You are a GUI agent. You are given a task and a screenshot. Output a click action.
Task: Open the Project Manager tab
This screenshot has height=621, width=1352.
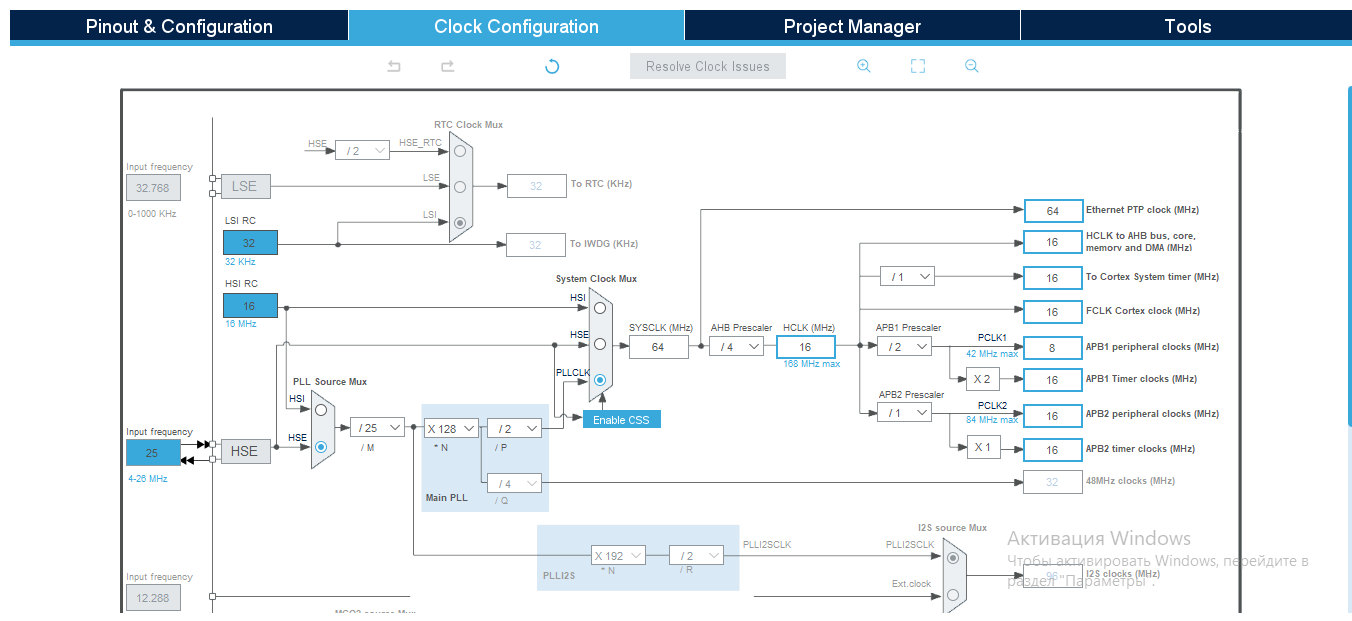[852, 26]
